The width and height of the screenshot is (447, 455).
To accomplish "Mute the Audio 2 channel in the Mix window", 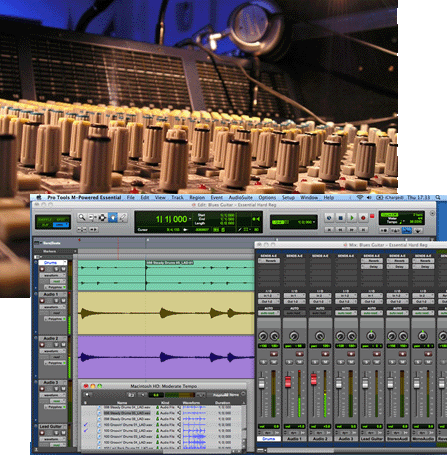I will click(325, 362).
